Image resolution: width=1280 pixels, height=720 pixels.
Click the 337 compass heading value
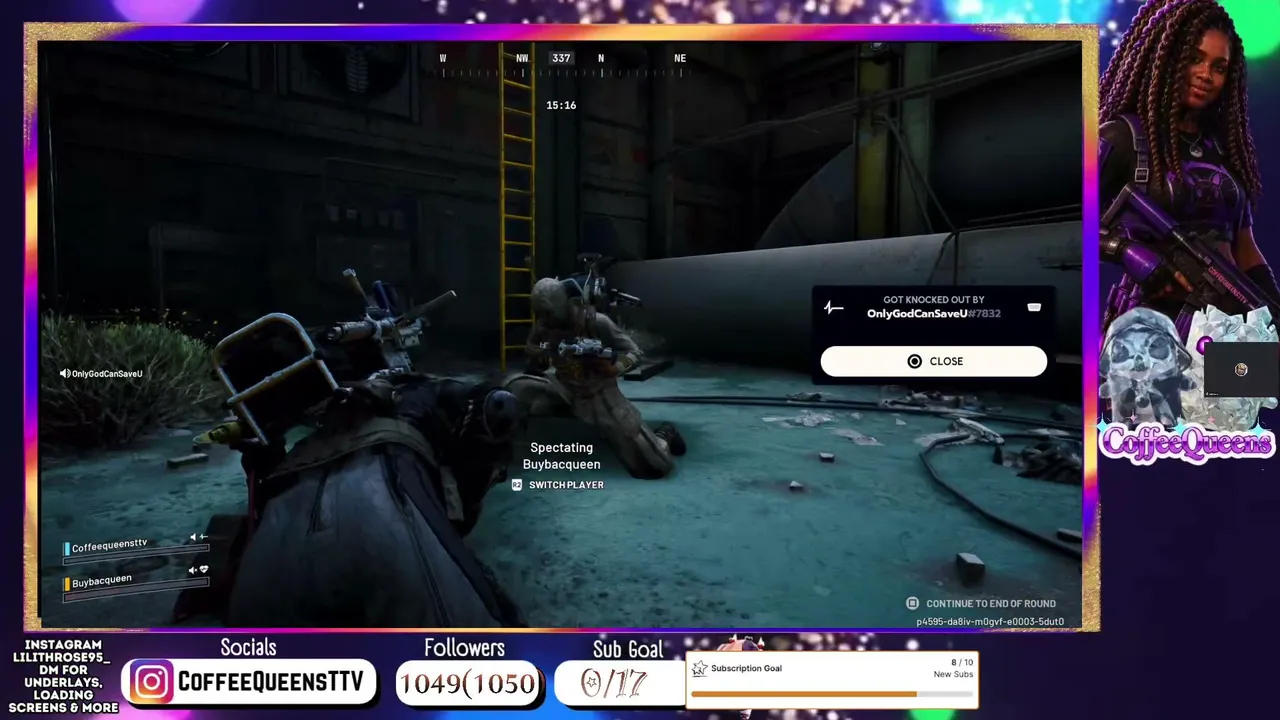pyautogui.click(x=561, y=58)
